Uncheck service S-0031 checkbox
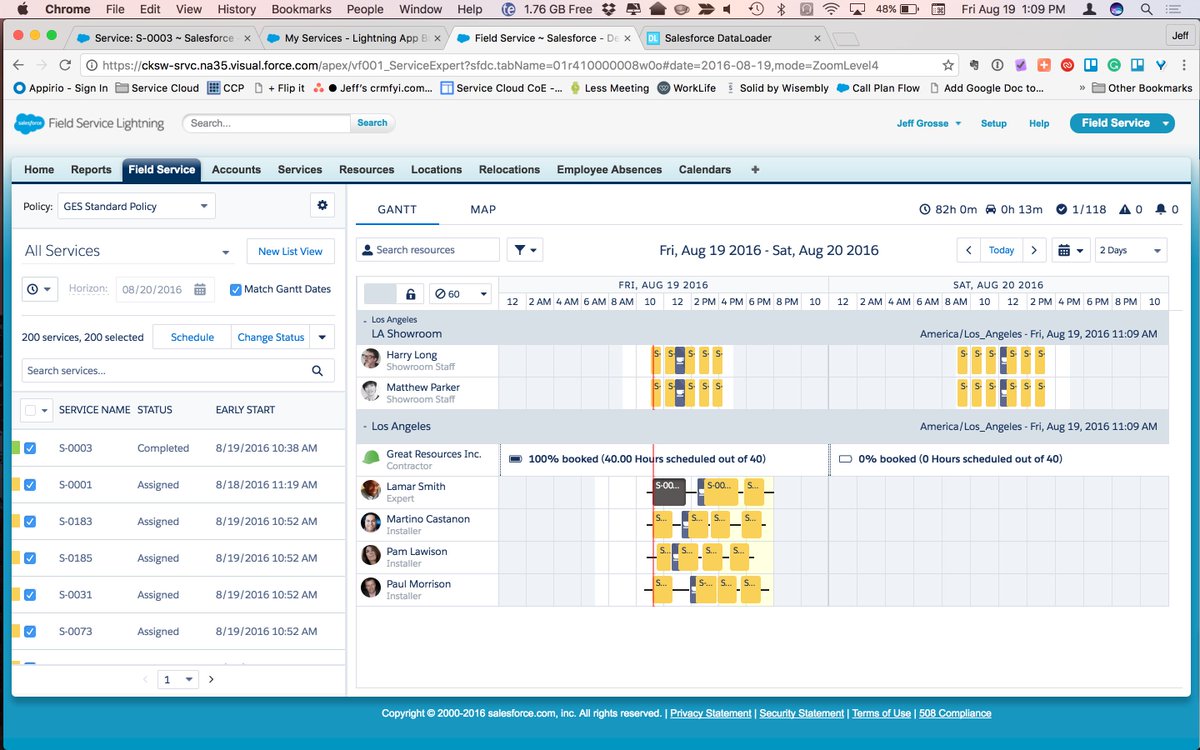 [30, 595]
